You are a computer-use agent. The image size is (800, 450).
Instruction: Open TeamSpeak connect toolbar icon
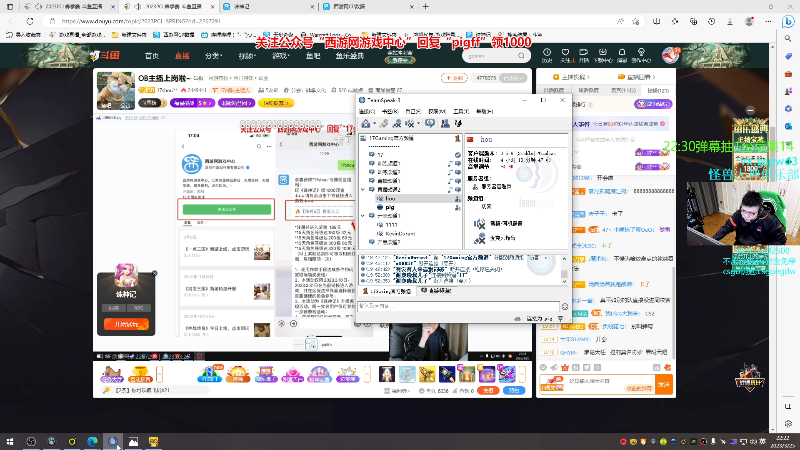click(366, 123)
